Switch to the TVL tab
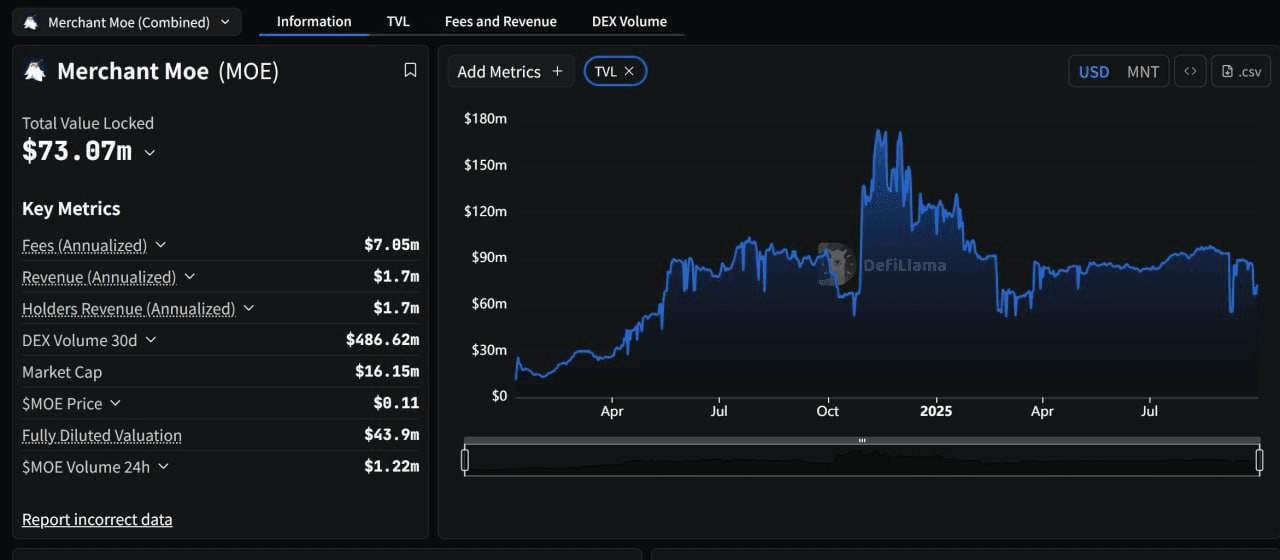Image resolution: width=1280 pixels, height=560 pixels. (398, 21)
